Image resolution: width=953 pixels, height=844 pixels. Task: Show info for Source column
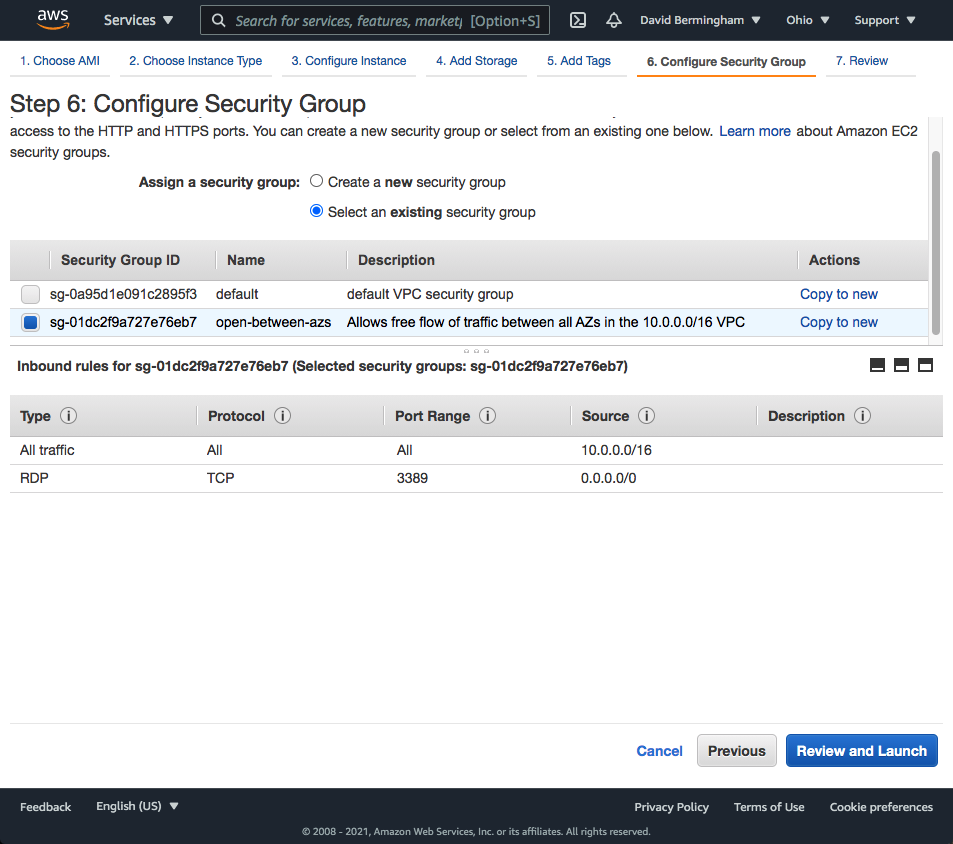647,416
